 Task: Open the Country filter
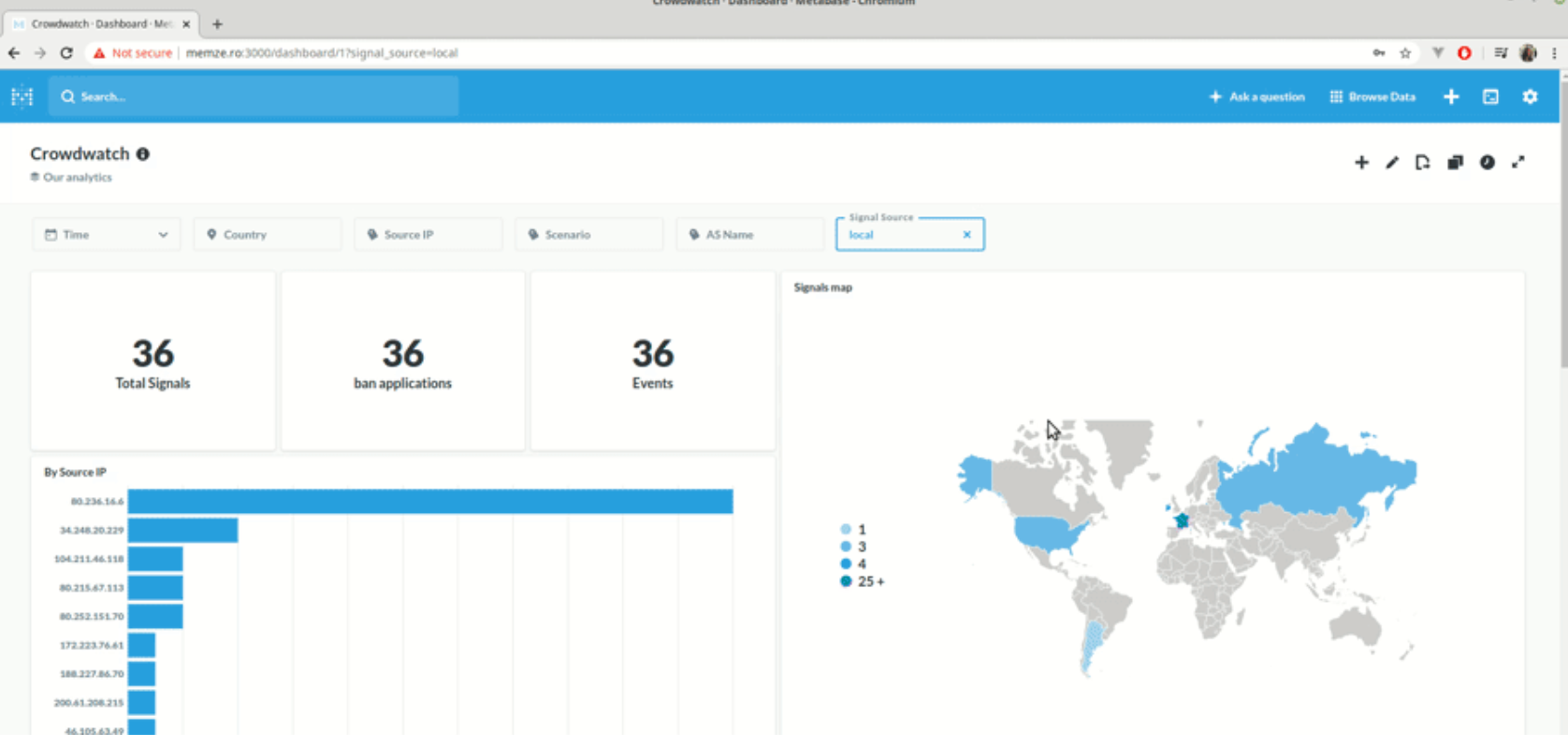[268, 235]
